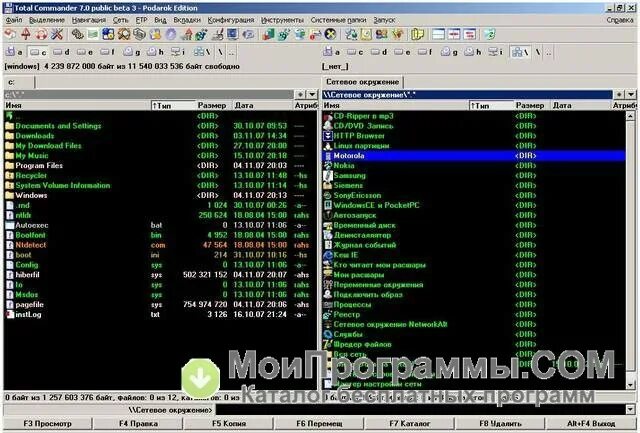The width and height of the screenshot is (640, 433).
Task: Click the chain links toolbar icon
Action: point(77,35)
